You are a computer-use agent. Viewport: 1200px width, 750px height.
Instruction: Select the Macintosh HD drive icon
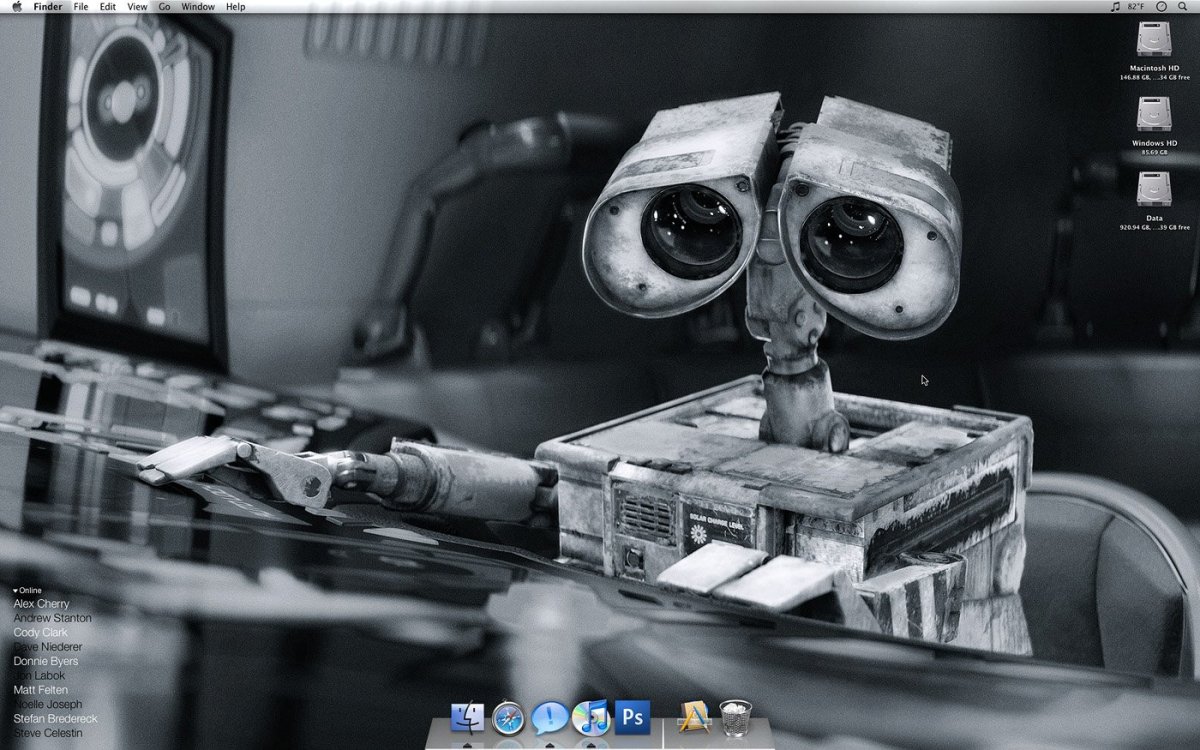click(x=1154, y=40)
